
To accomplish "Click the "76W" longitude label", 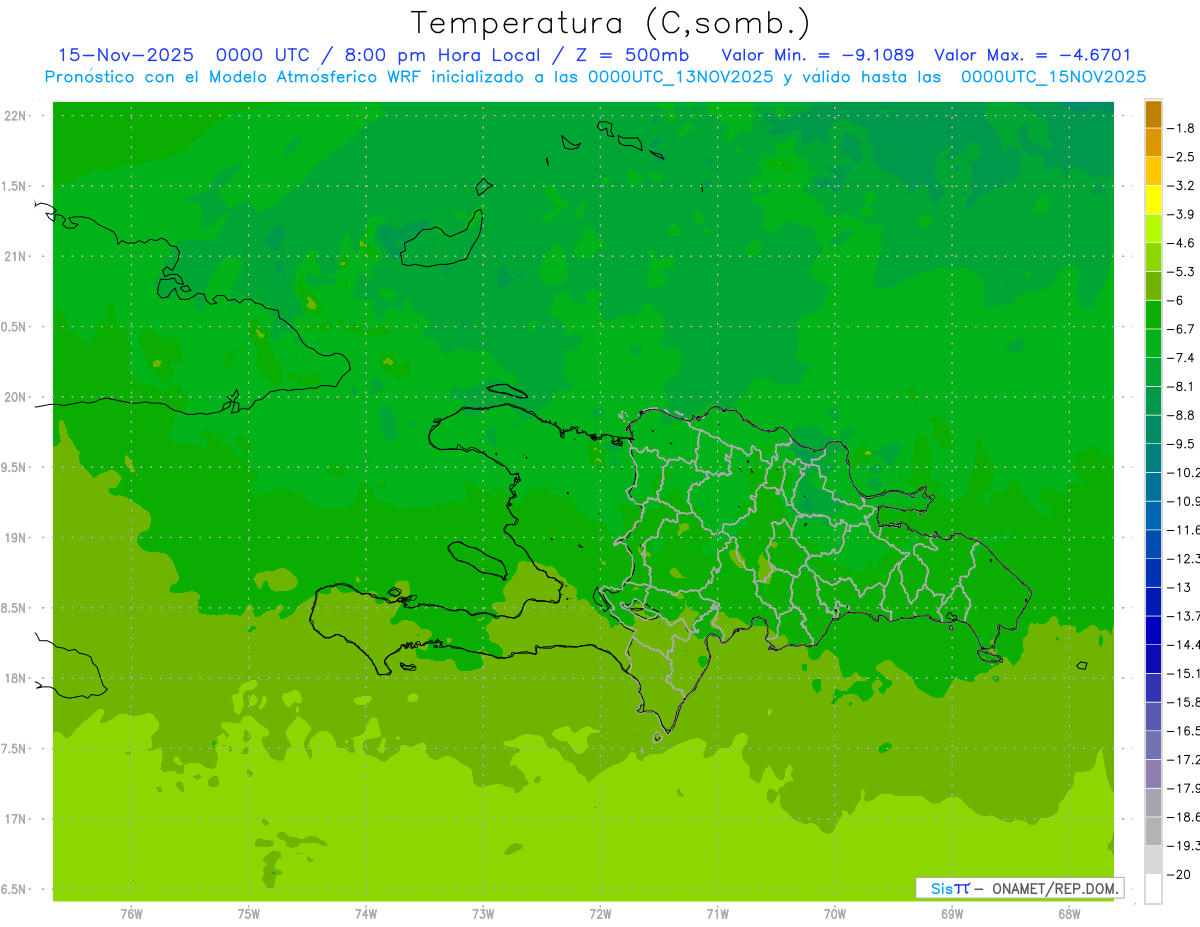I will coord(131,914).
